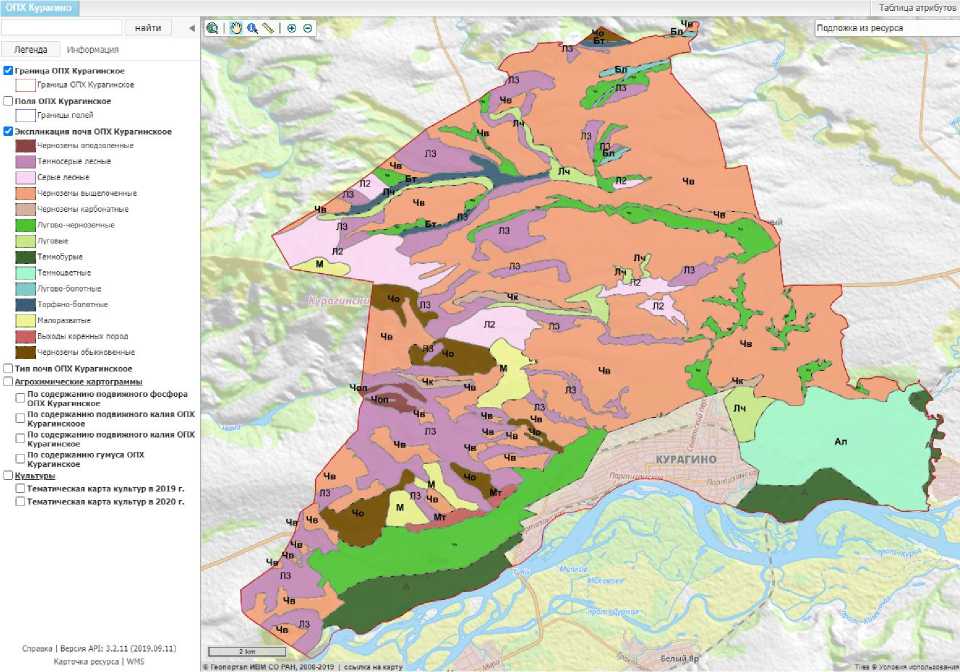960x672 pixels.
Task: Click the zoom out minus icon
Action: point(307,28)
